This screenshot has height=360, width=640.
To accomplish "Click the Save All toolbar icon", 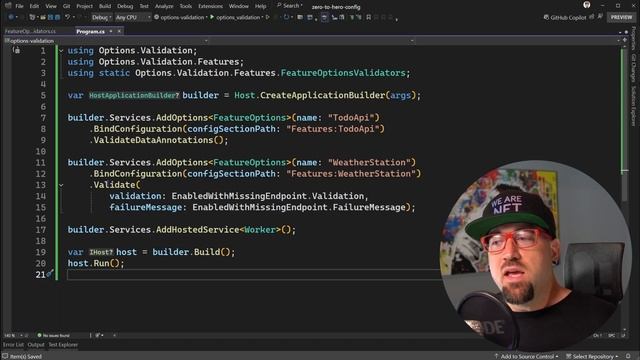I will [x=58, y=18].
